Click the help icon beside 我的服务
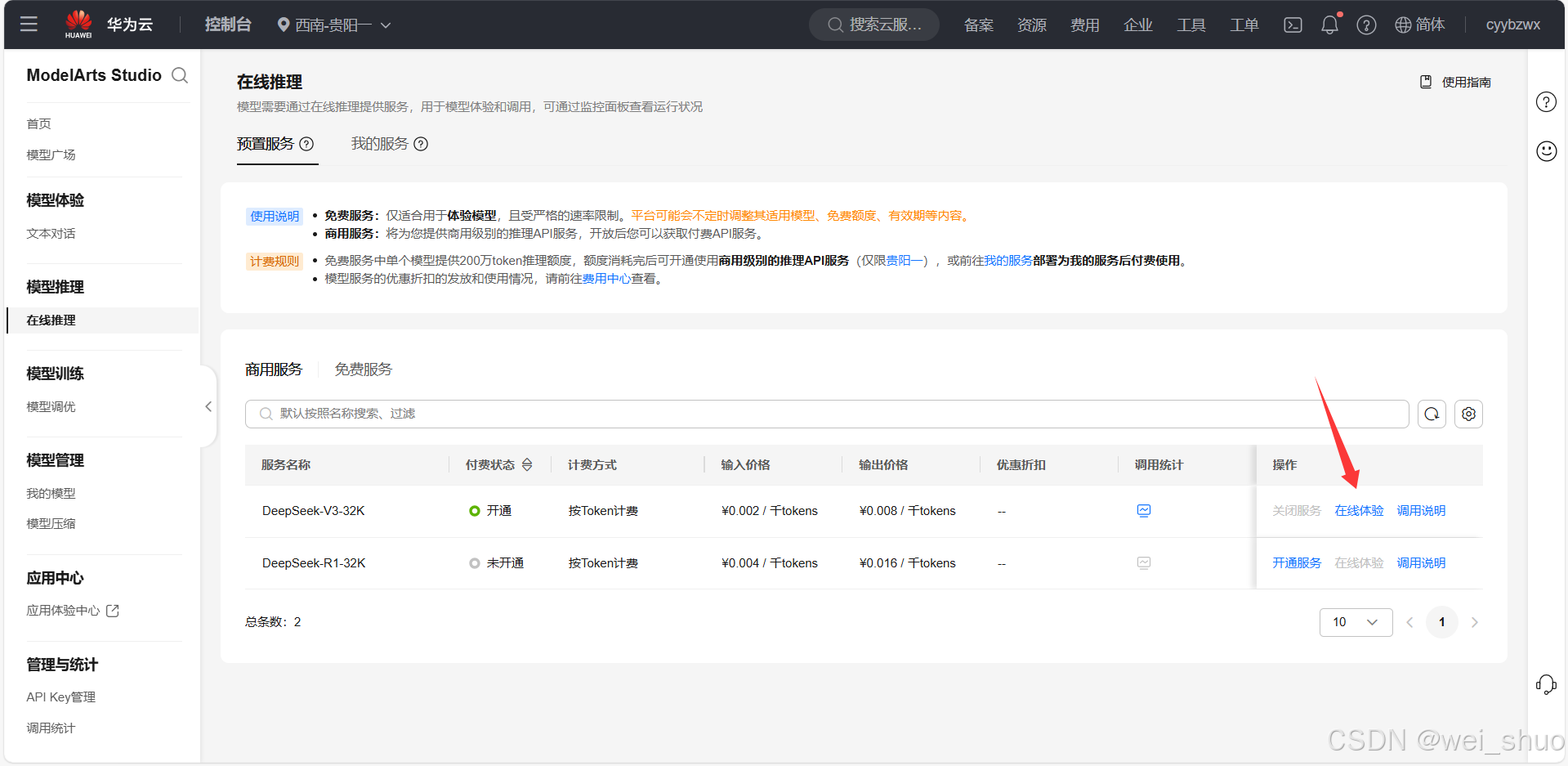Image resolution: width=1568 pixels, height=766 pixels. coord(421,144)
